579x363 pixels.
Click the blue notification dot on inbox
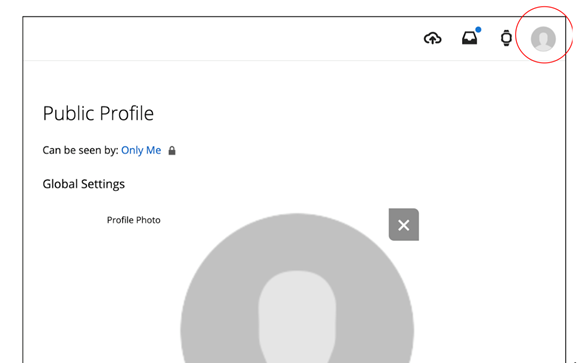478,30
